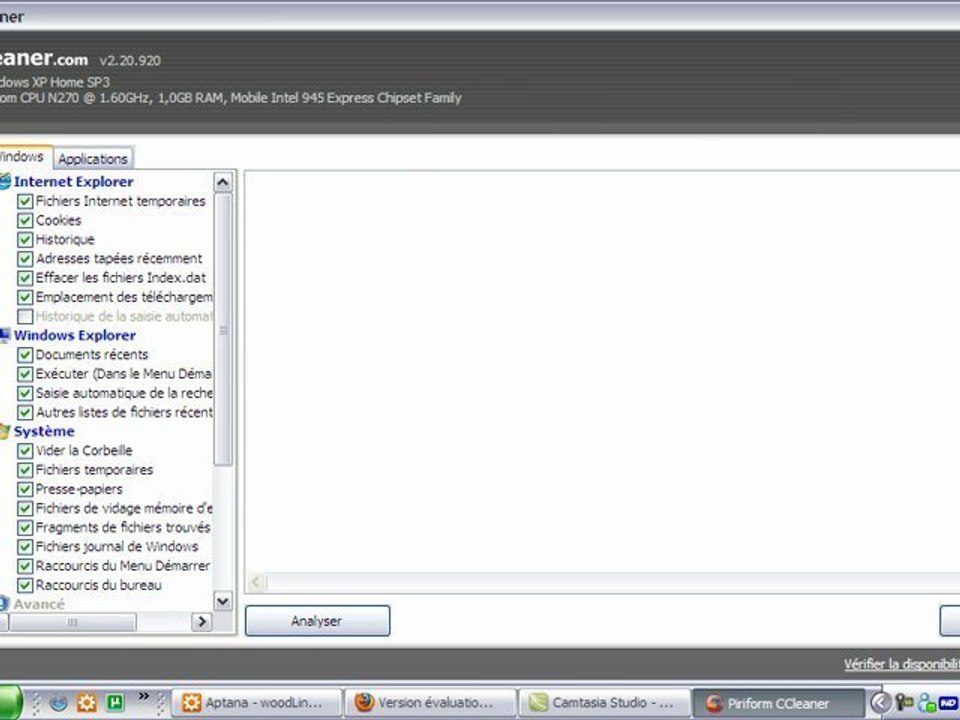Toggle Vider la Corbeille checkbox
The width and height of the screenshot is (960, 720).
point(25,451)
